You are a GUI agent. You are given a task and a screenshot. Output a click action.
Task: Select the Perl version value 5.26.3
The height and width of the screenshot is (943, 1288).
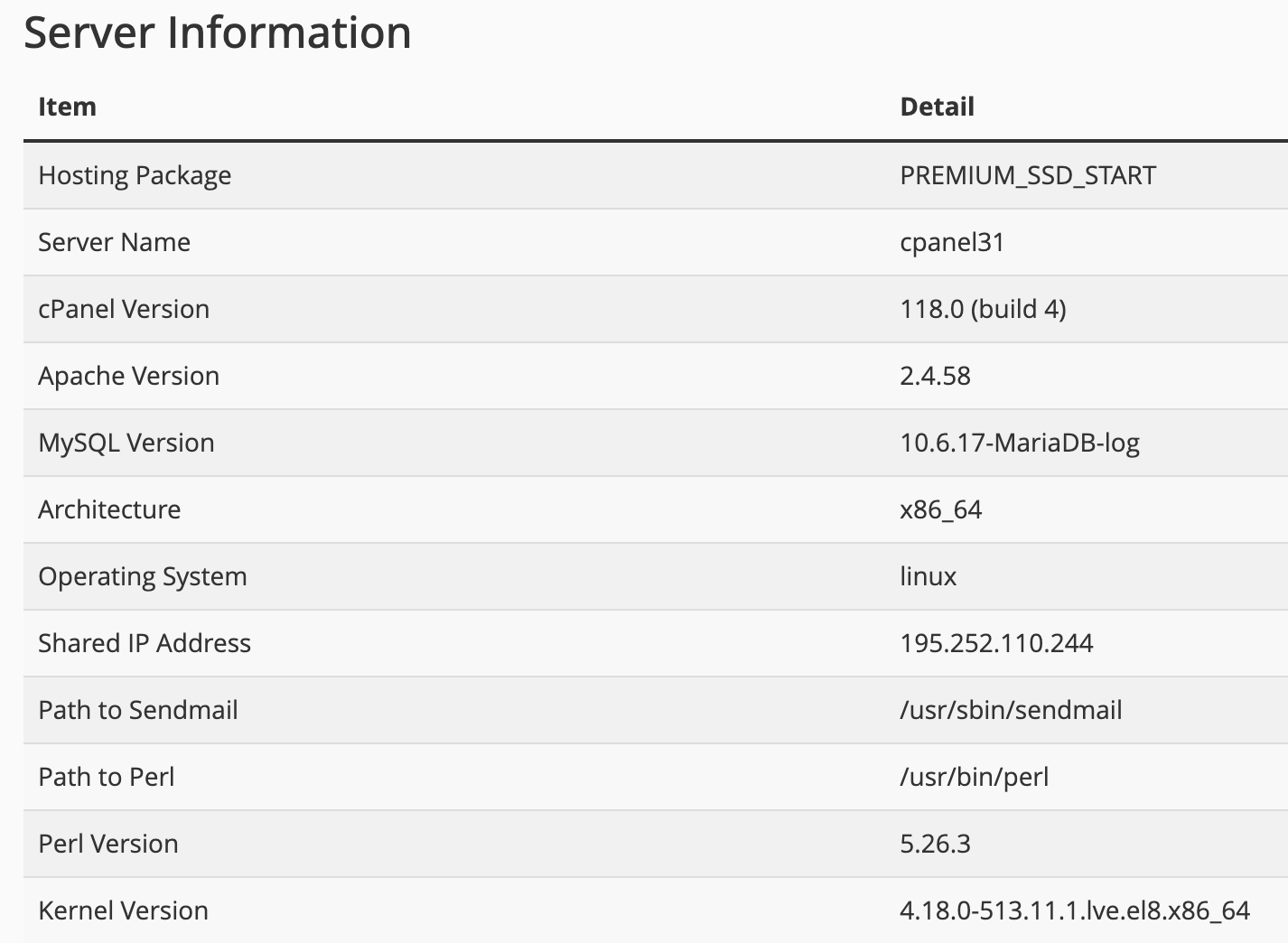(x=935, y=844)
